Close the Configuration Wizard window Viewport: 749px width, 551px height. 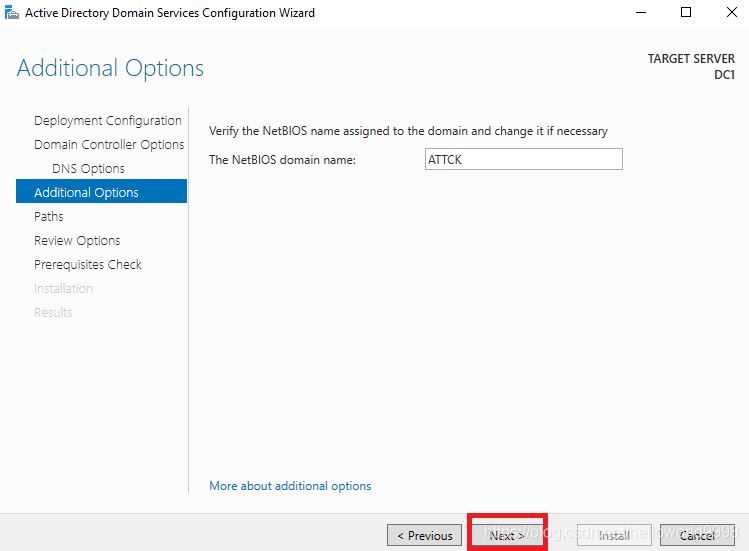pyautogui.click(x=732, y=12)
